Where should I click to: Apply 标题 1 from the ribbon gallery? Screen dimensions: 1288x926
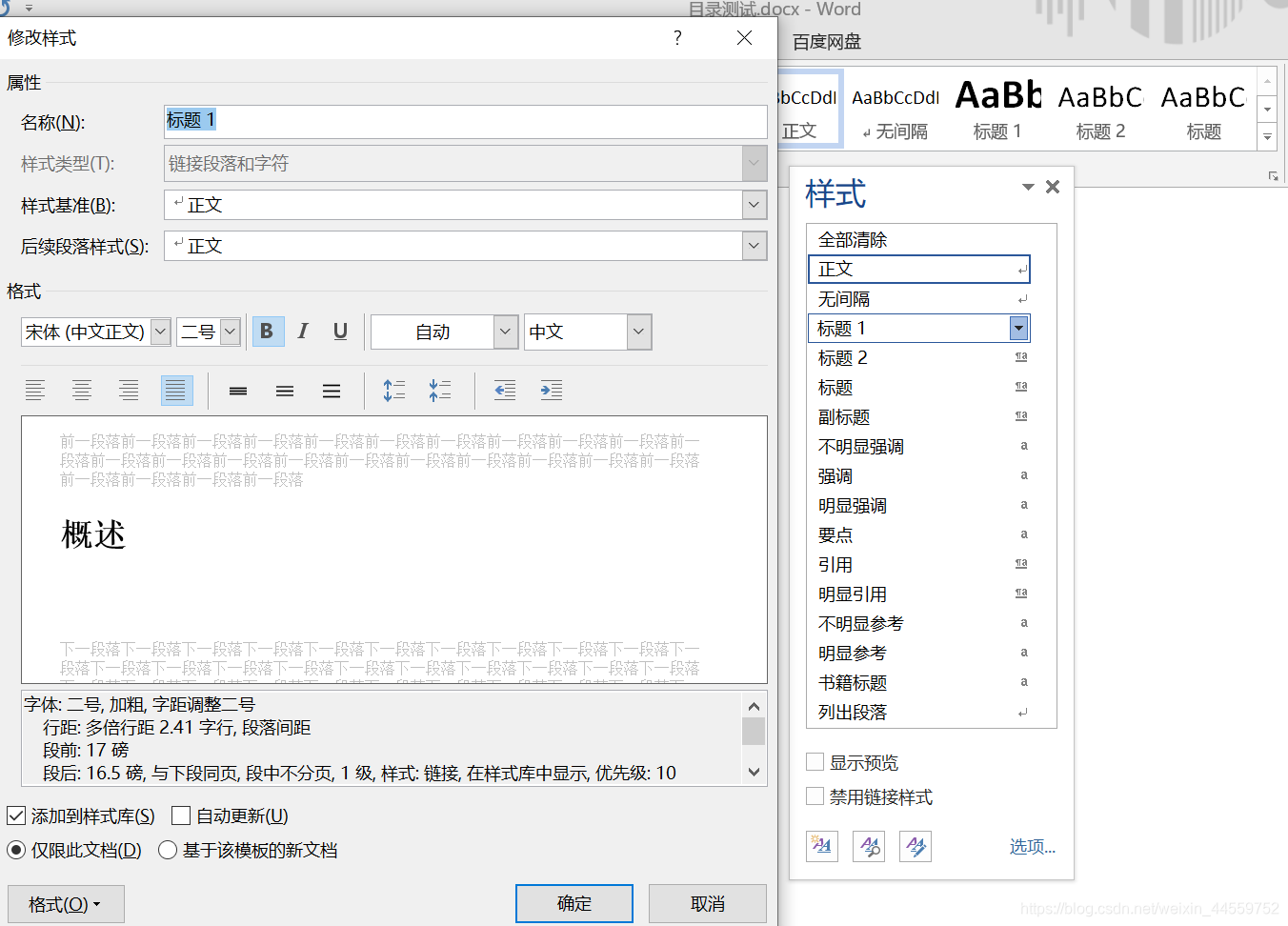pyautogui.click(x=997, y=109)
